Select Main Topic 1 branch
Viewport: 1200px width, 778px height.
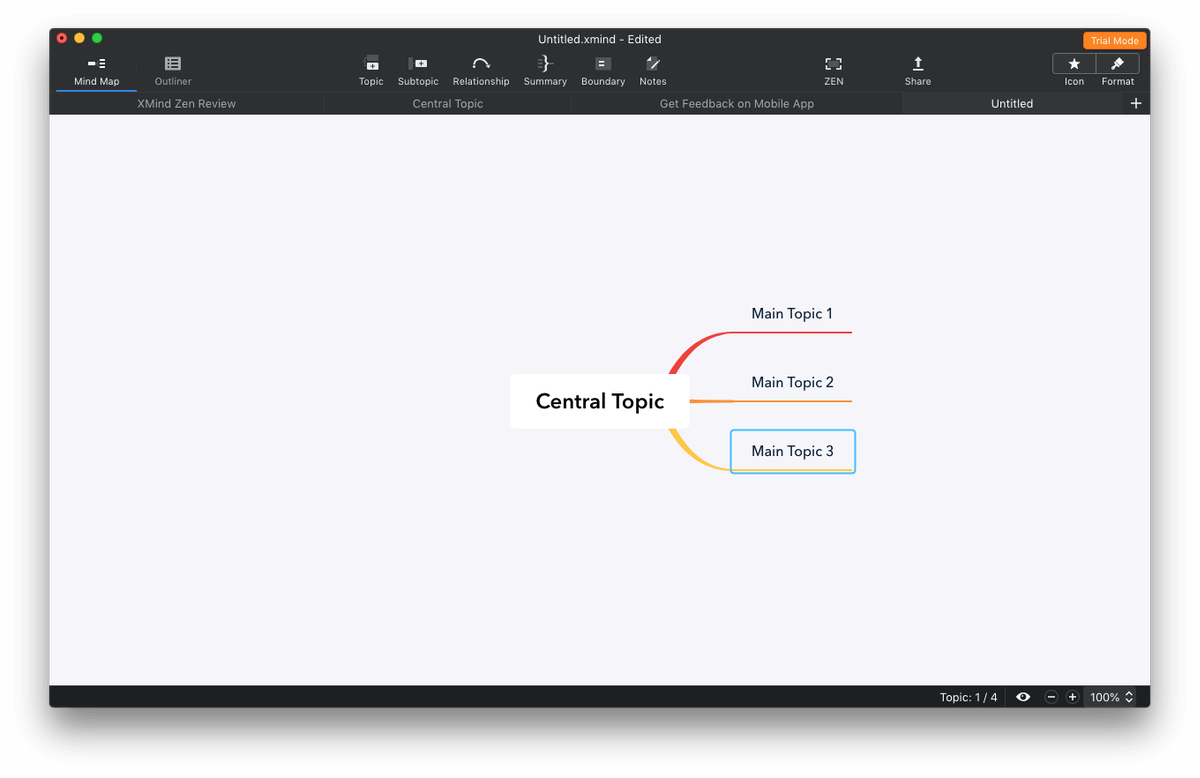tap(792, 314)
